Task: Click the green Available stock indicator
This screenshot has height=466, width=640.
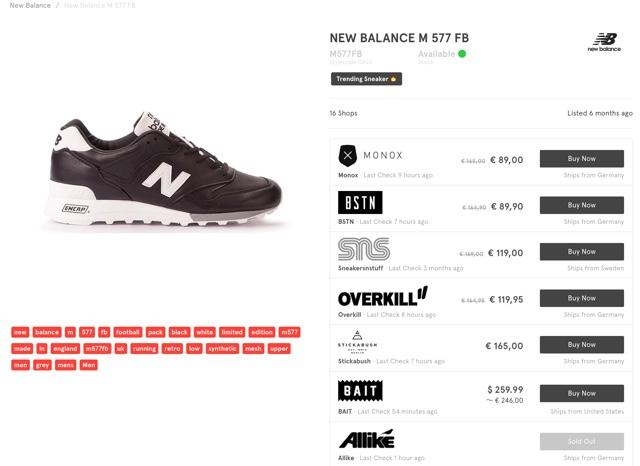Action: [x=462, y=54]
